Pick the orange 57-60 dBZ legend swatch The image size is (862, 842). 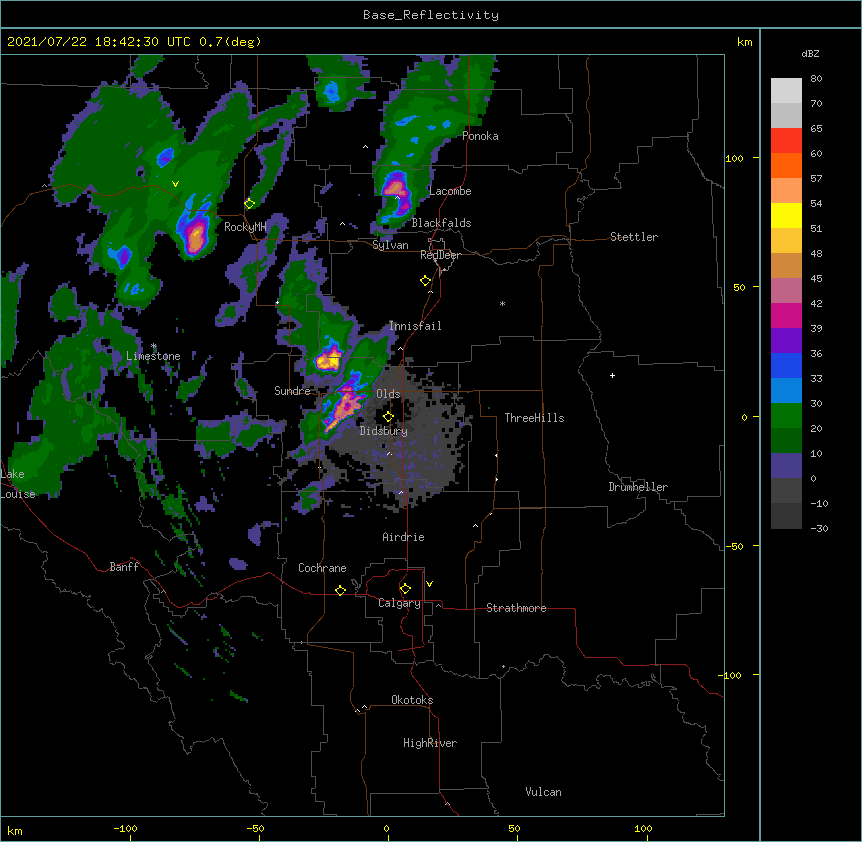786,166
